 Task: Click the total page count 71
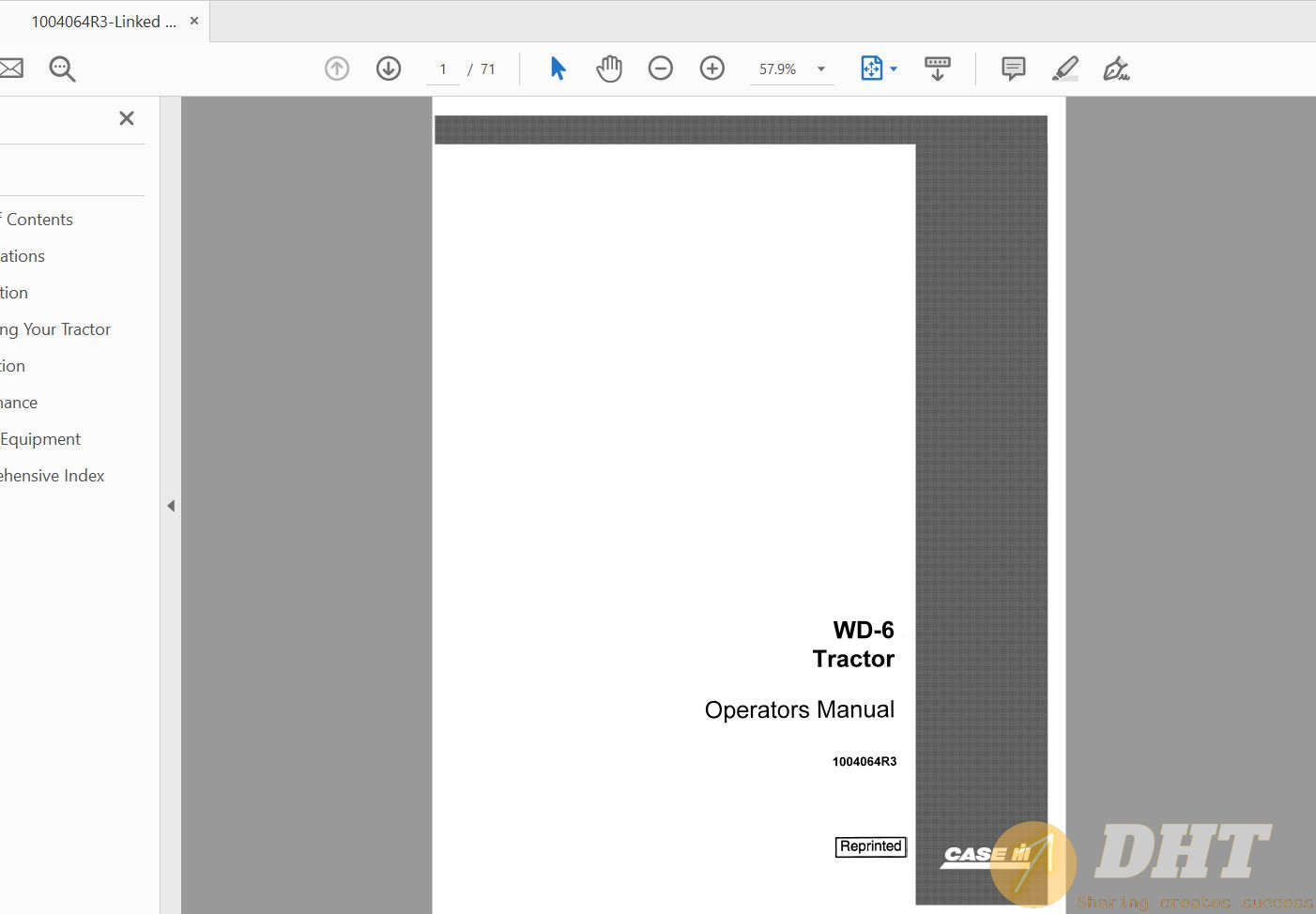pos(488,69)
